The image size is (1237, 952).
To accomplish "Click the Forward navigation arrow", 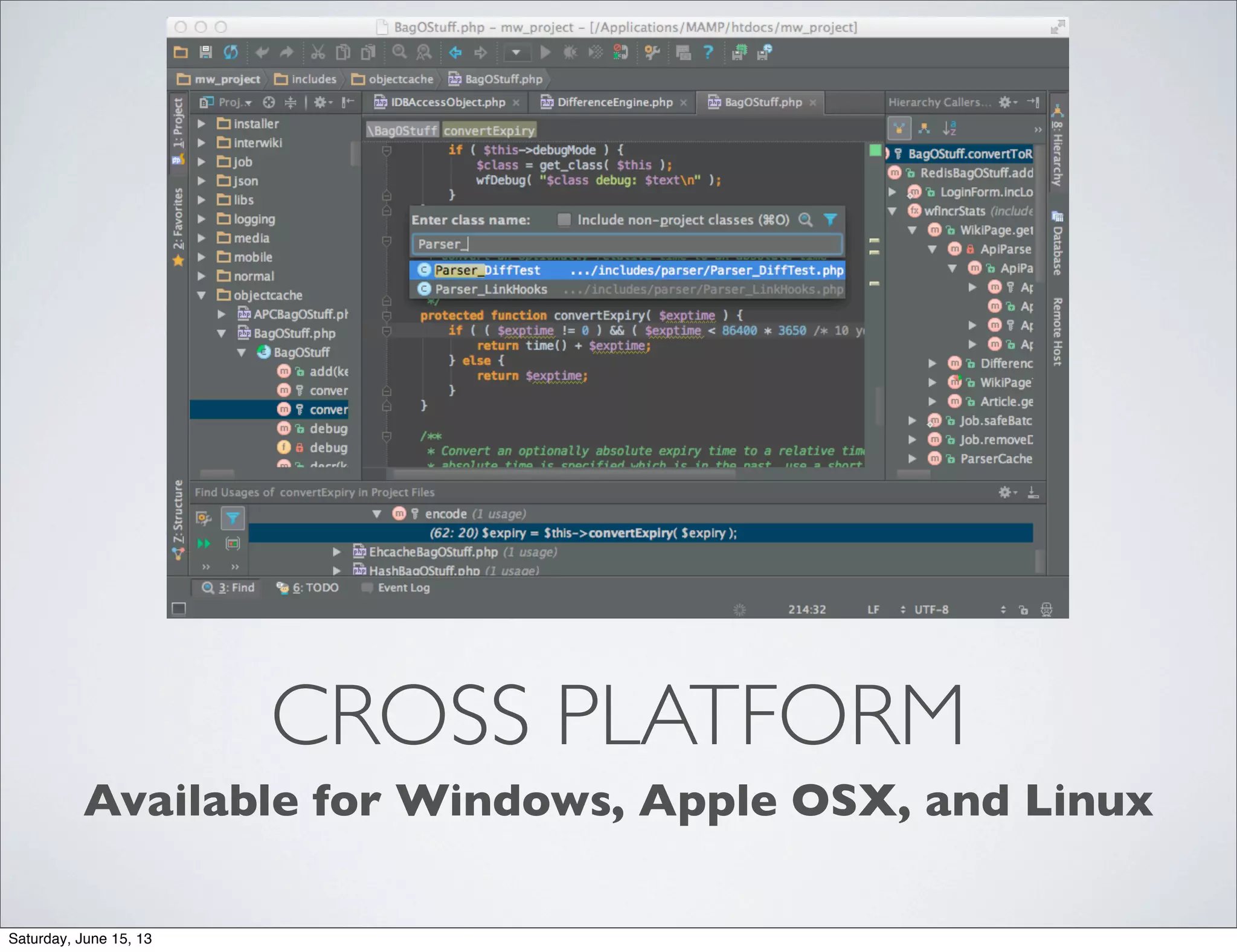I will tap(481, 53).
